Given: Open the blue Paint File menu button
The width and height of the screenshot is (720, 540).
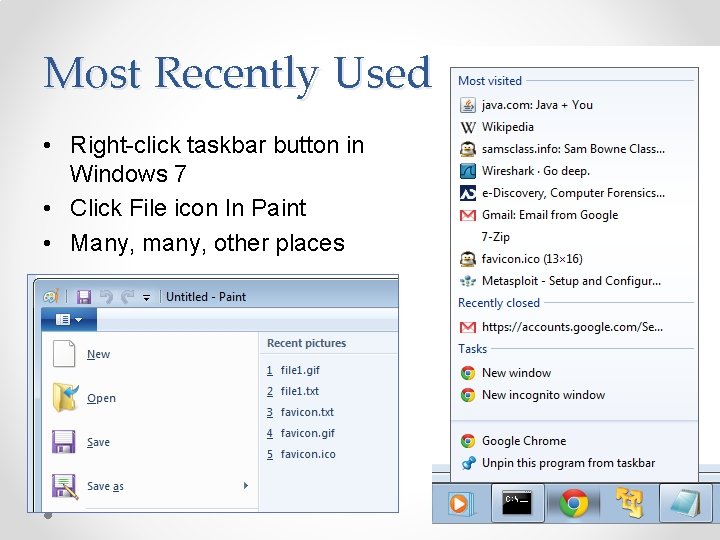Looking at the screenshot, I should (x=69, y=319).
